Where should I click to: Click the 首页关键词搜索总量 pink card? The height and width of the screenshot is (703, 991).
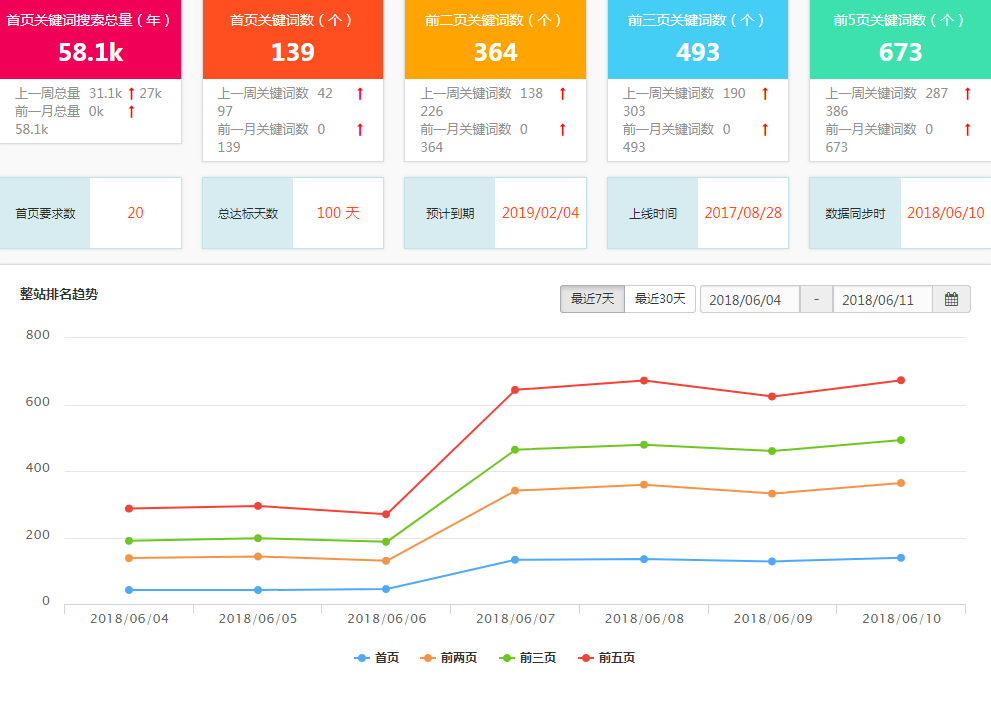[x=89, y=40]
